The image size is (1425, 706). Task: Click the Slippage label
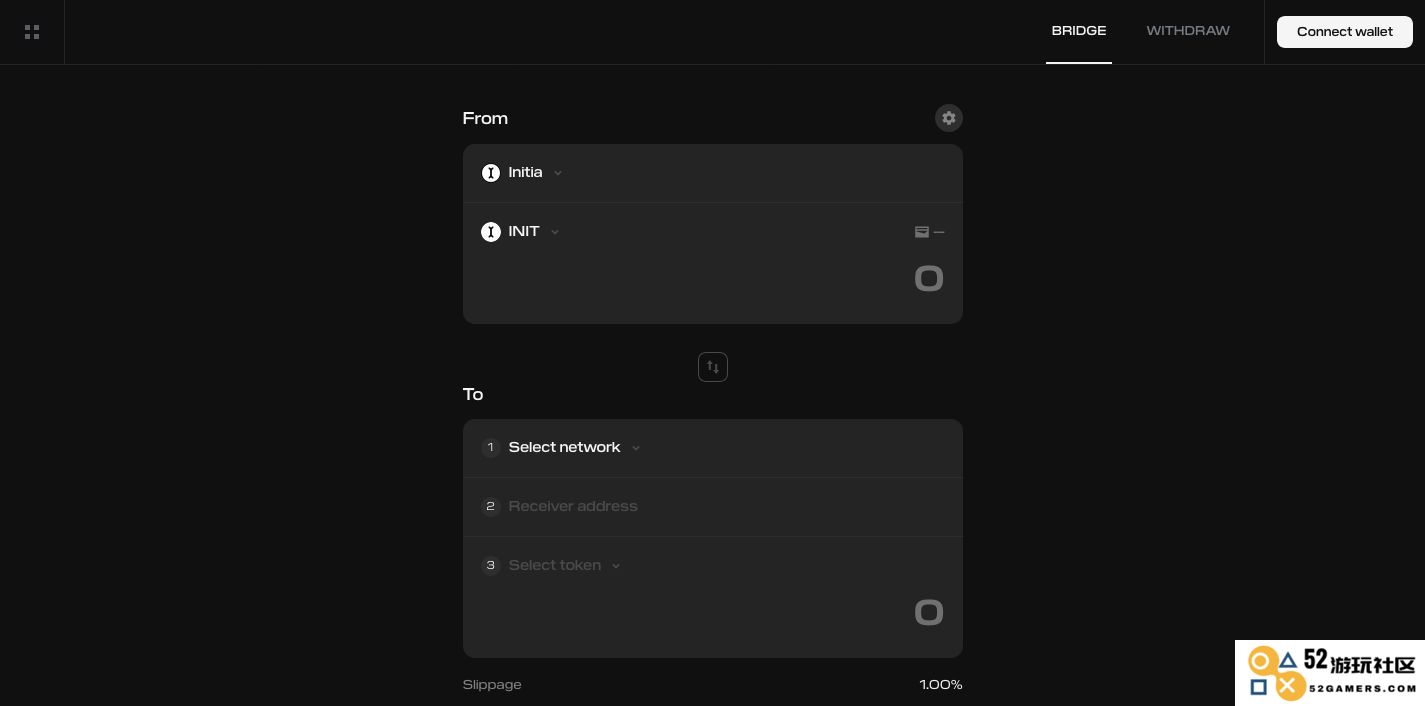(x=492, y=685)
